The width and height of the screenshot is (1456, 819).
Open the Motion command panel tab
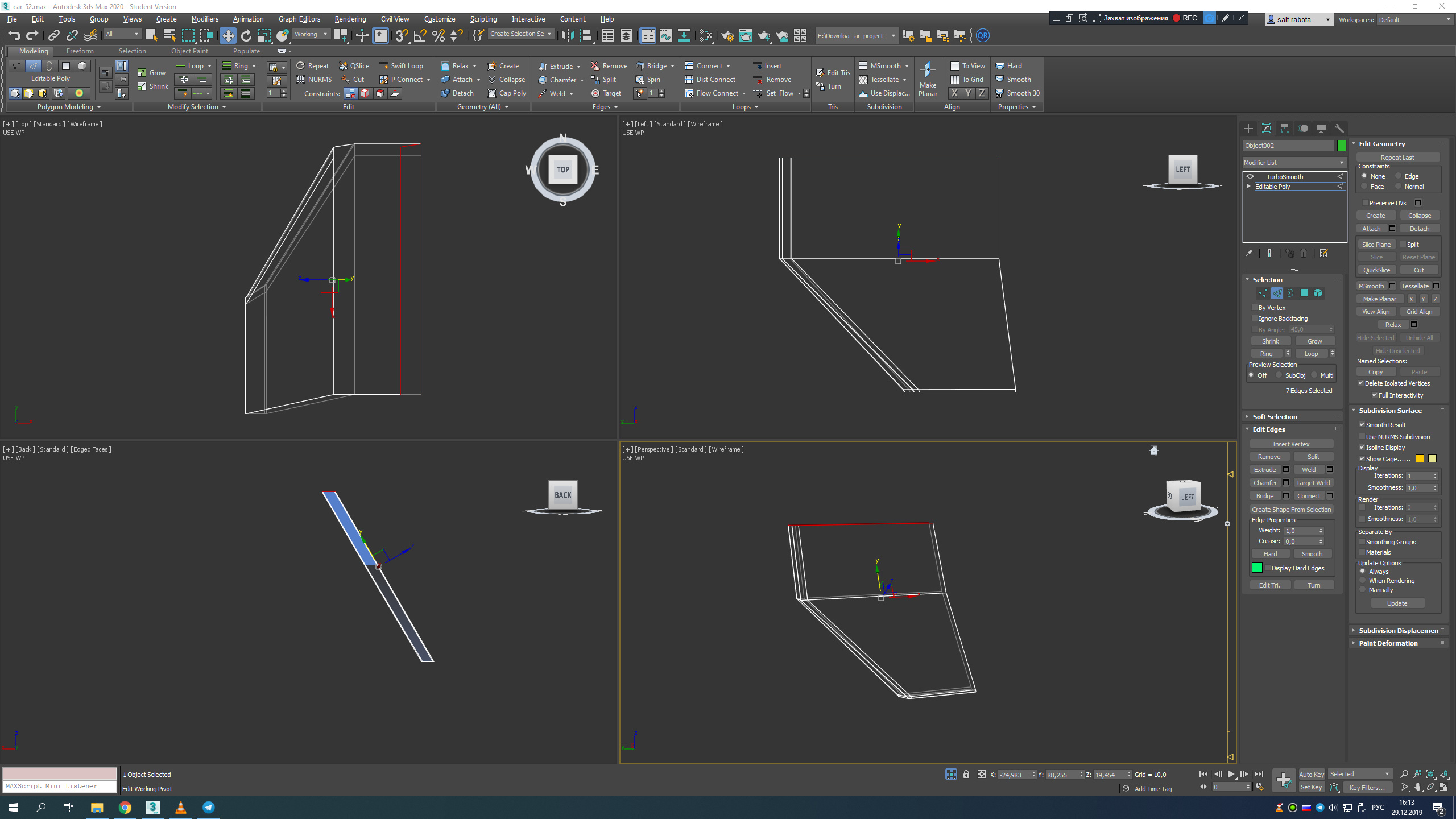[x=1303, y=129]
